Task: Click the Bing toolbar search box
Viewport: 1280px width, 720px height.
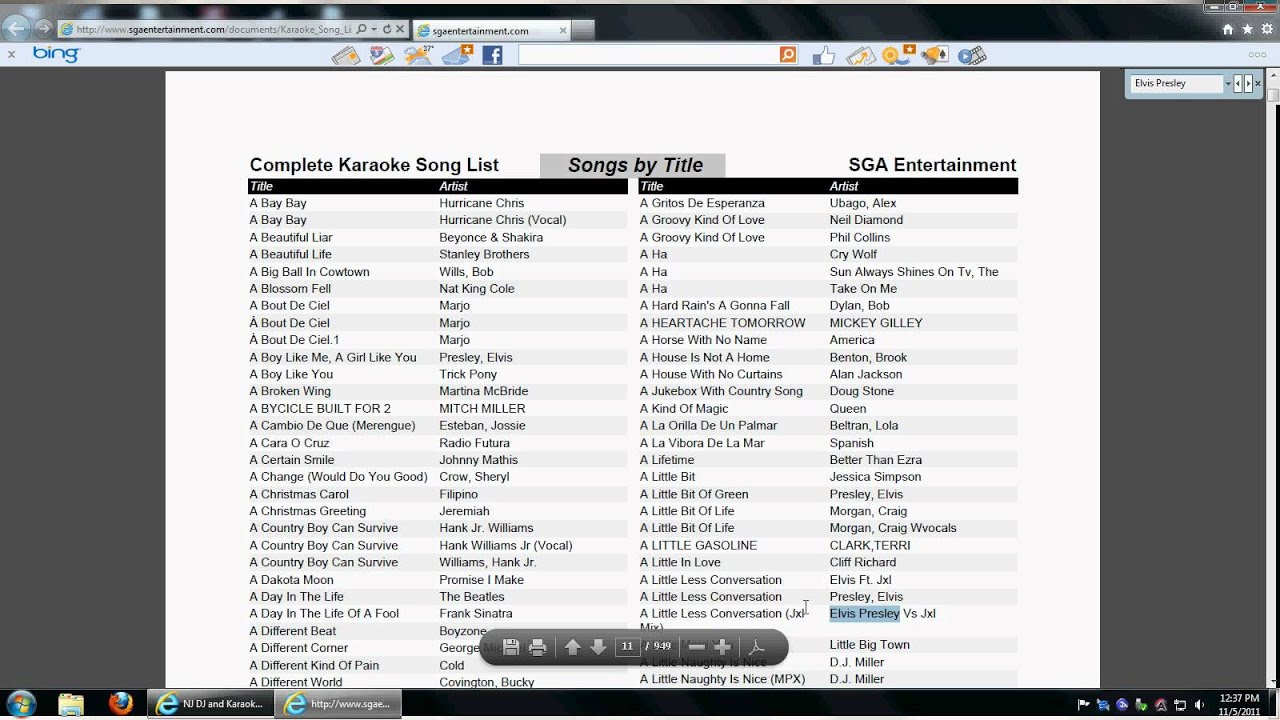Action: 648,56
